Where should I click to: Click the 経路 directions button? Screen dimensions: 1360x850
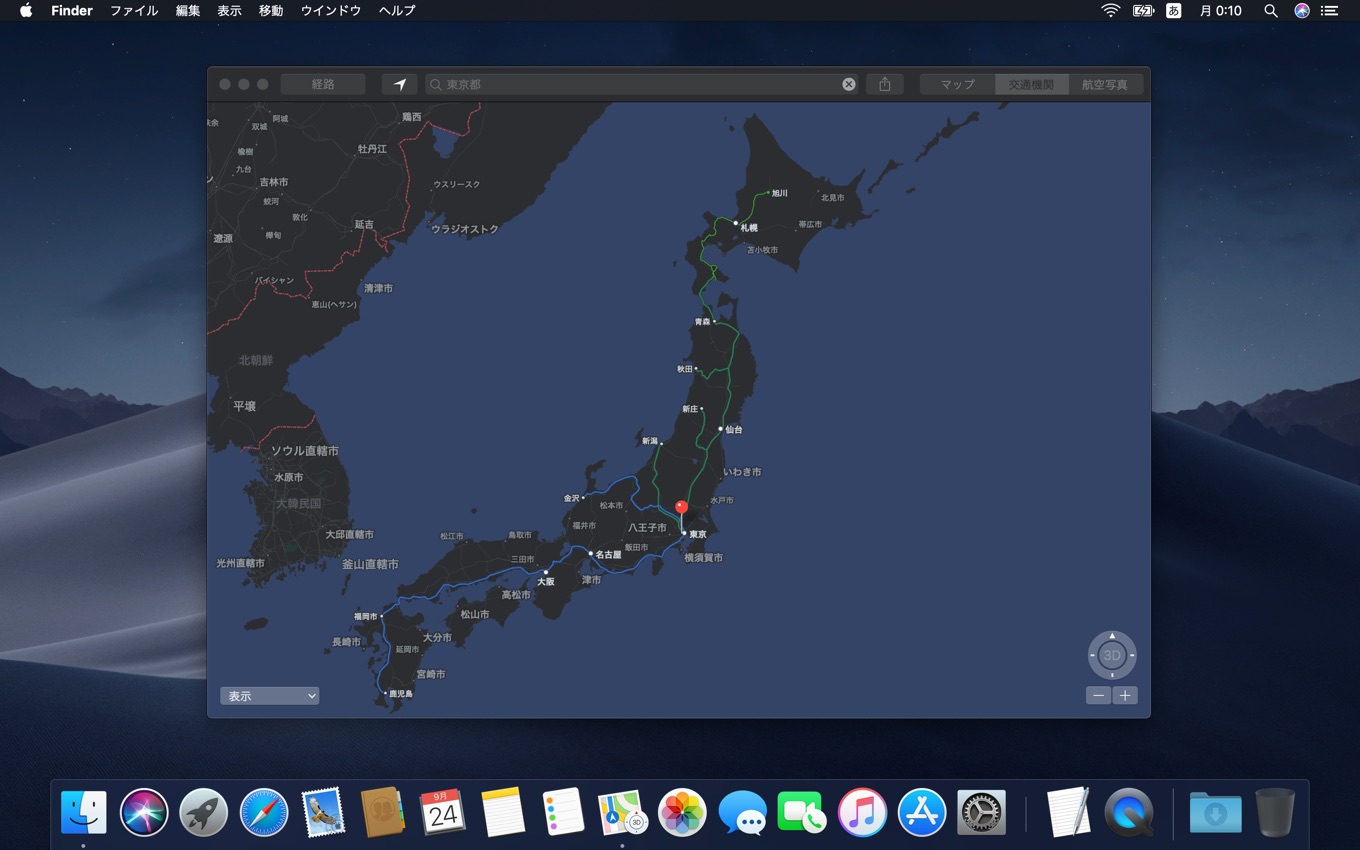(x=323, y=84)
